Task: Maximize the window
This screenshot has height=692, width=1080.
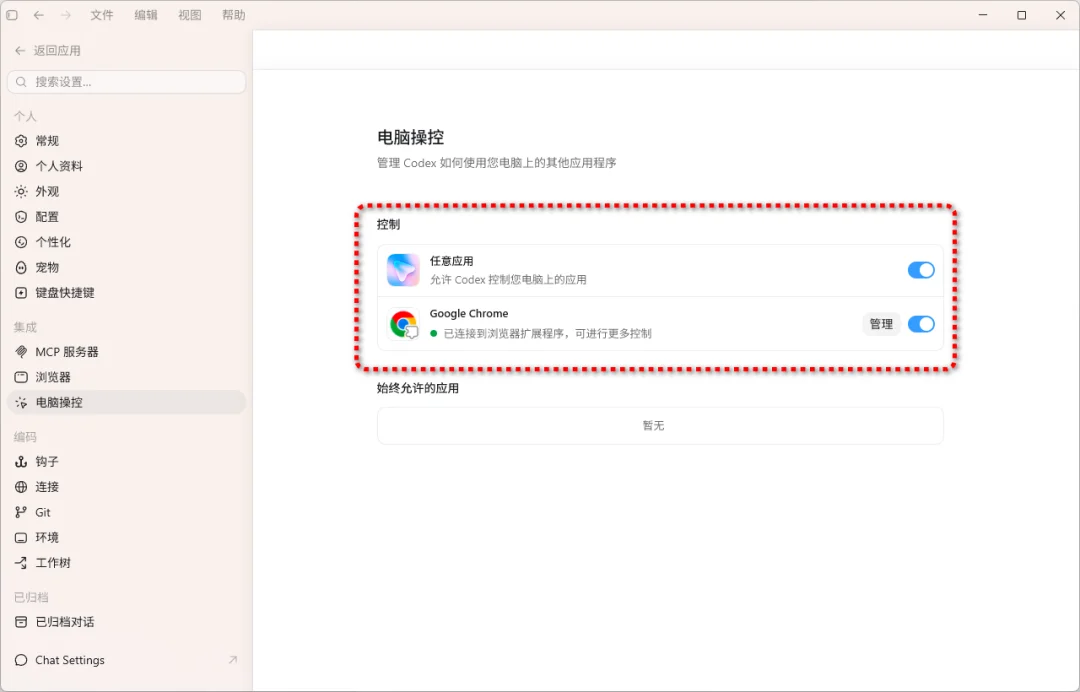Action: (x=1021, y=14)
